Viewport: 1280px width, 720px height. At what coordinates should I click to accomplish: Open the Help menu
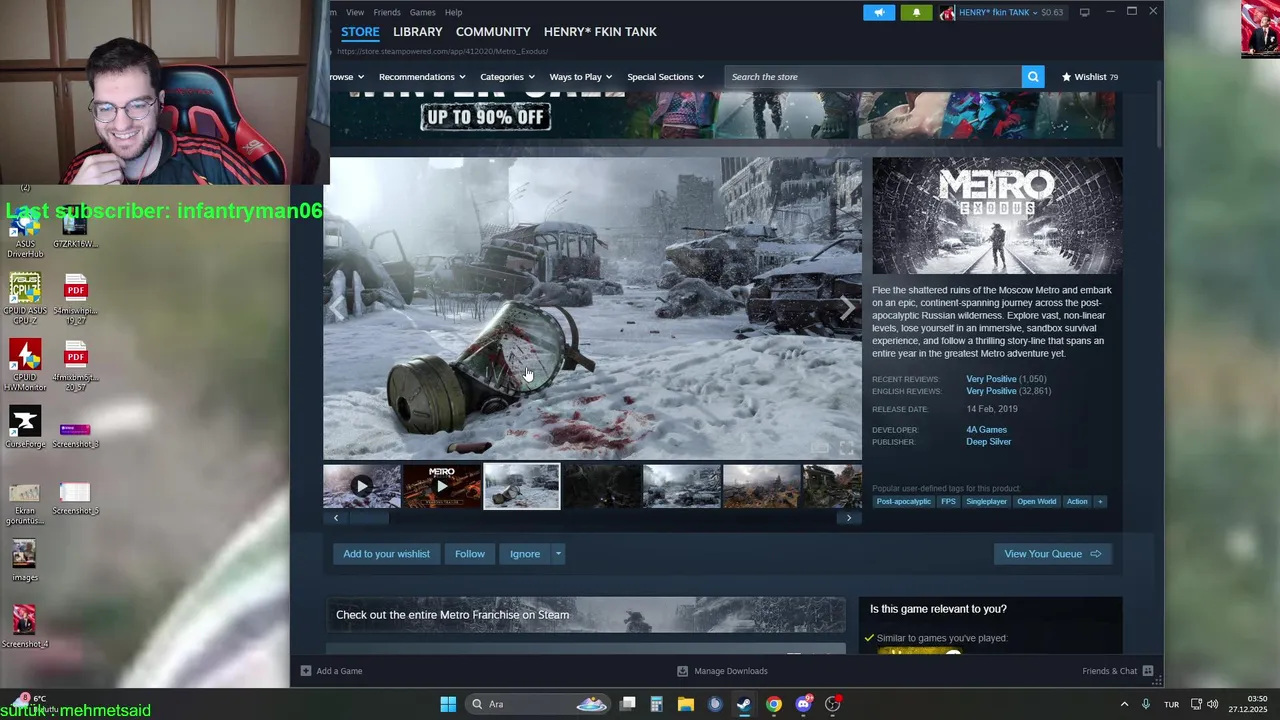[453, 12]
